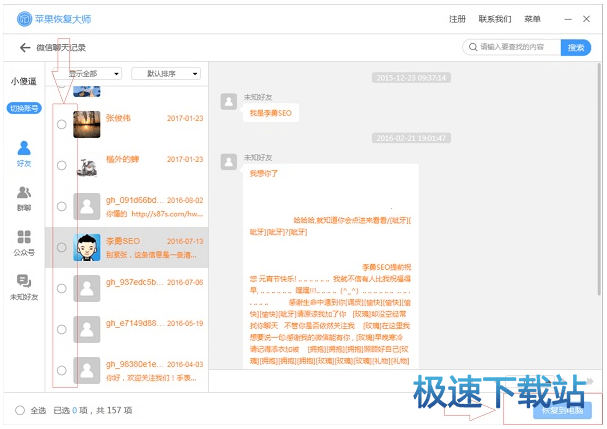Click the 苹果恢复大师 logo icon

coord(24,19)
